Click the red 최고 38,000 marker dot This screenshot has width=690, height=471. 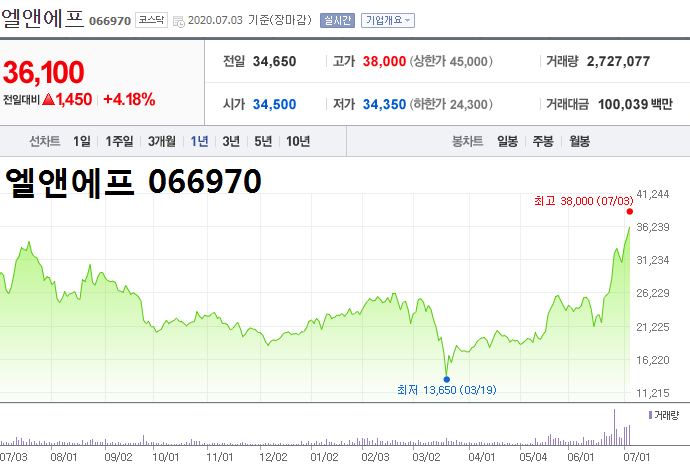click(x=630, y=212)
